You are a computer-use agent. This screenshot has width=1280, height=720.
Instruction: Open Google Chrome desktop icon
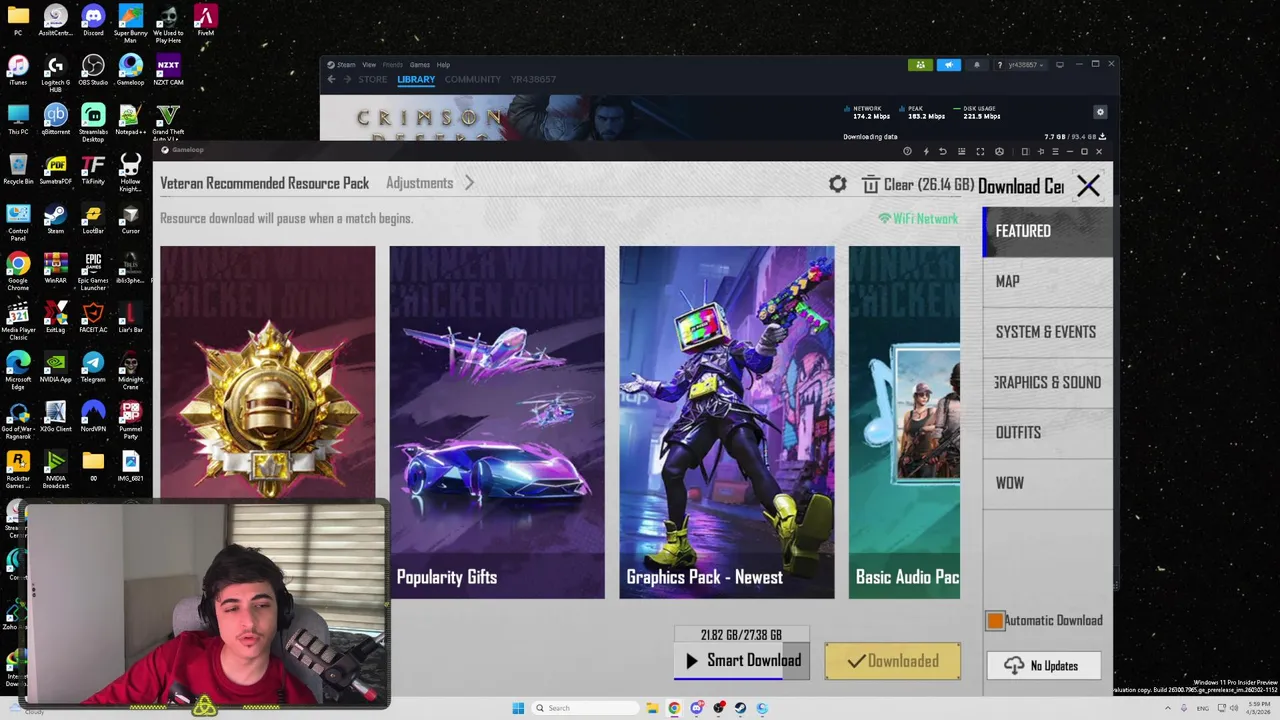point(18,270)
